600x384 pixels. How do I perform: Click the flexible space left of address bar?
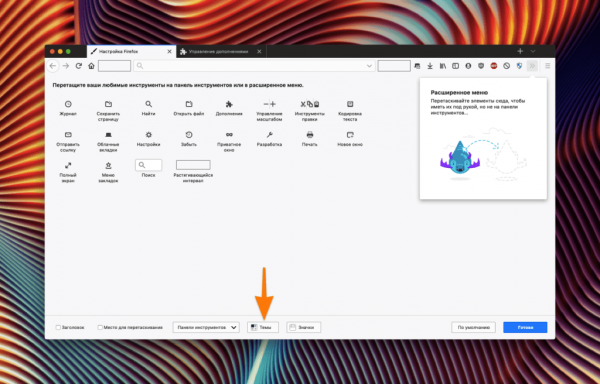(x=114, y=66)
